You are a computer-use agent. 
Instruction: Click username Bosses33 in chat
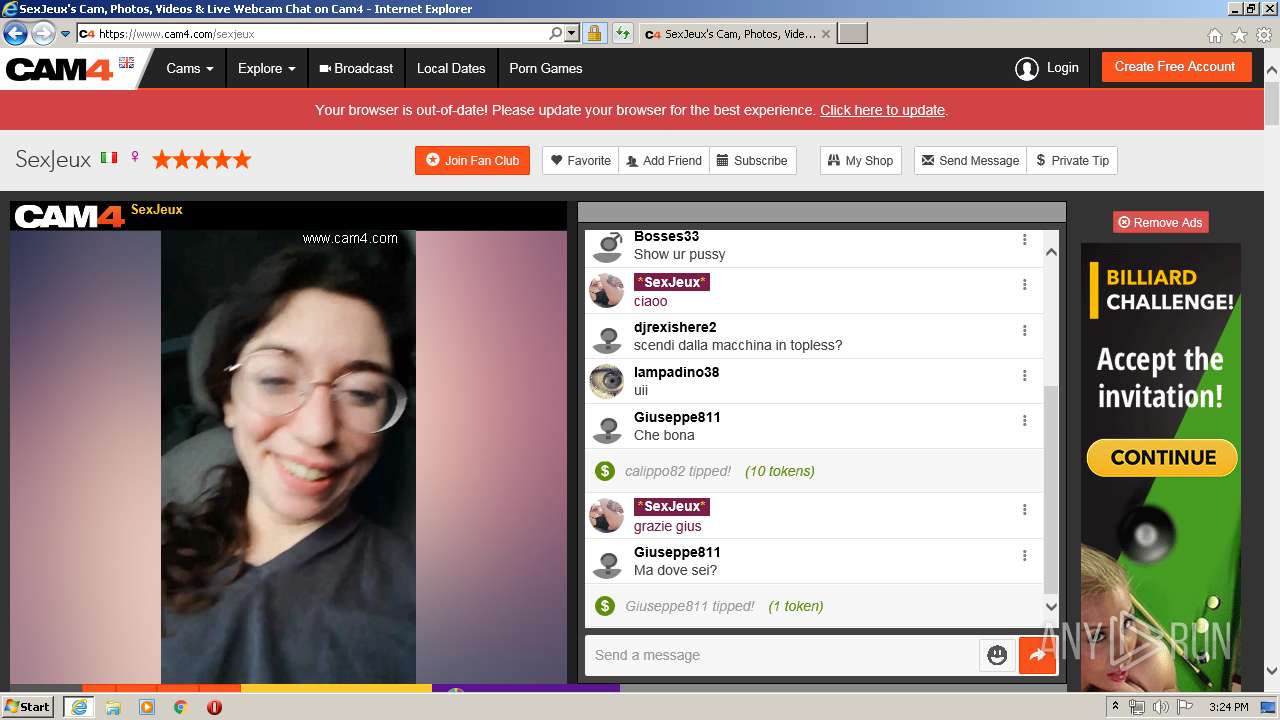(666, 237)
